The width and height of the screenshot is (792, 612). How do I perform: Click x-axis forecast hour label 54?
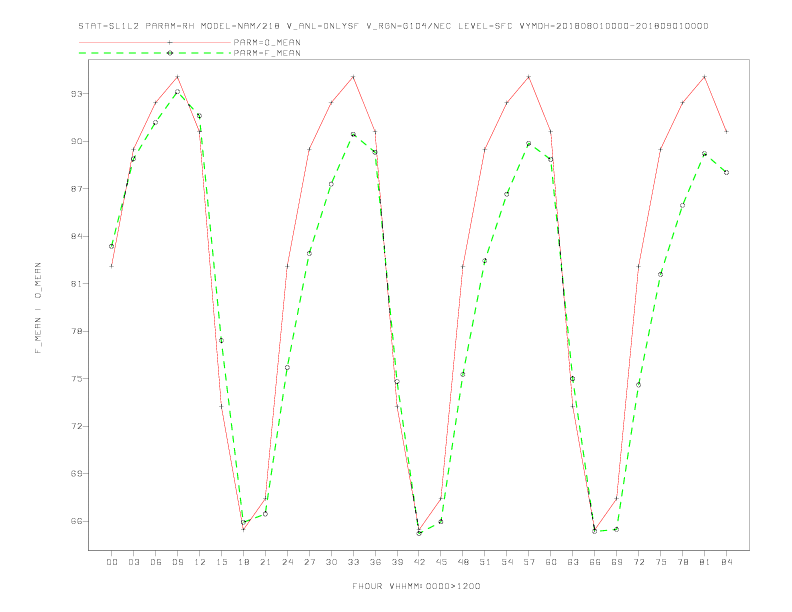click(x=507, y=562)
